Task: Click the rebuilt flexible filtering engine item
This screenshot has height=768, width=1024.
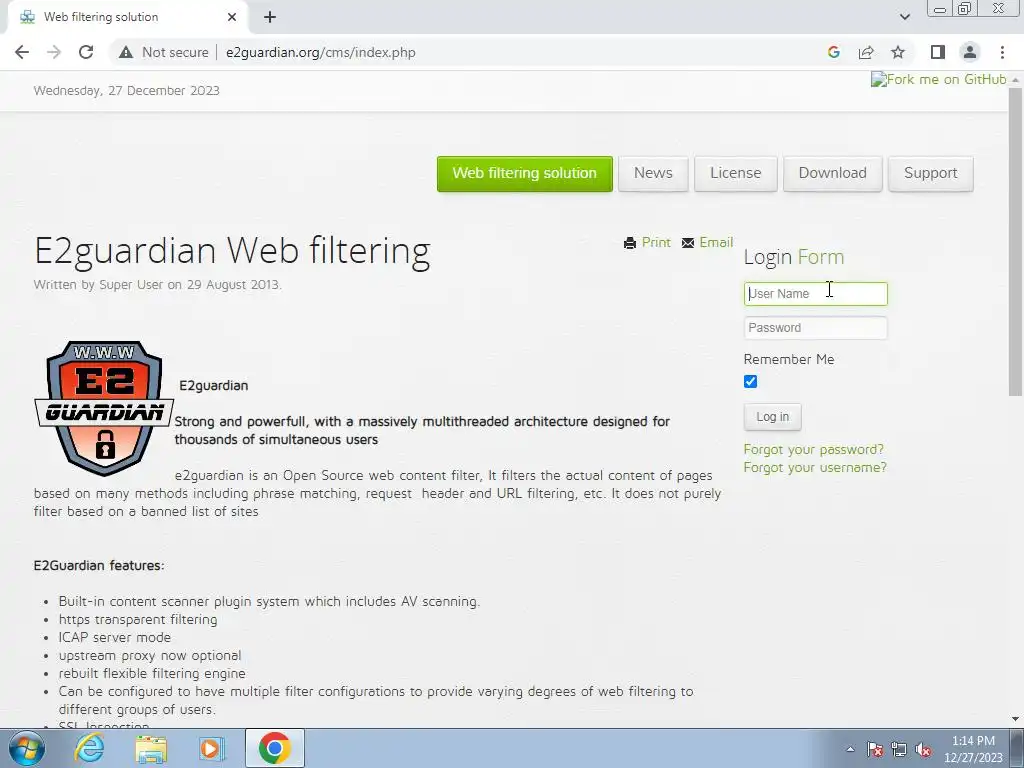Action: tap(152, 673)
